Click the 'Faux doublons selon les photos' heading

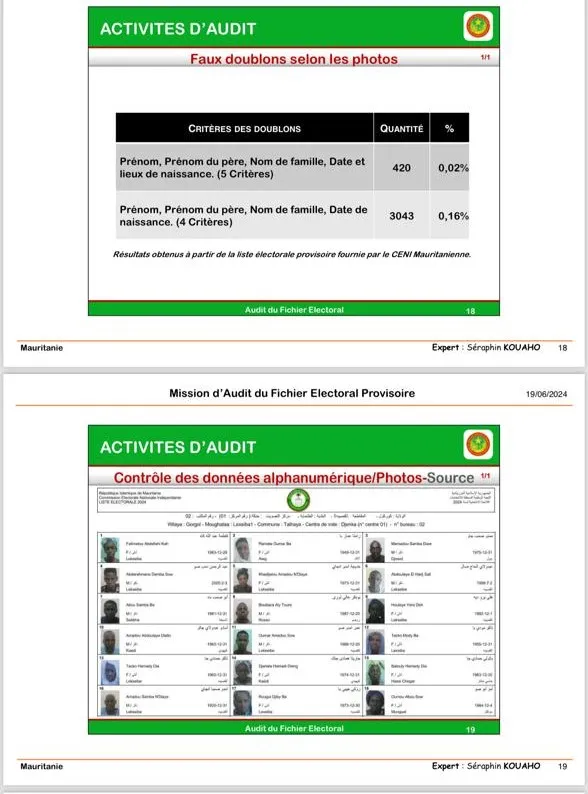click(x=294, y=59)
